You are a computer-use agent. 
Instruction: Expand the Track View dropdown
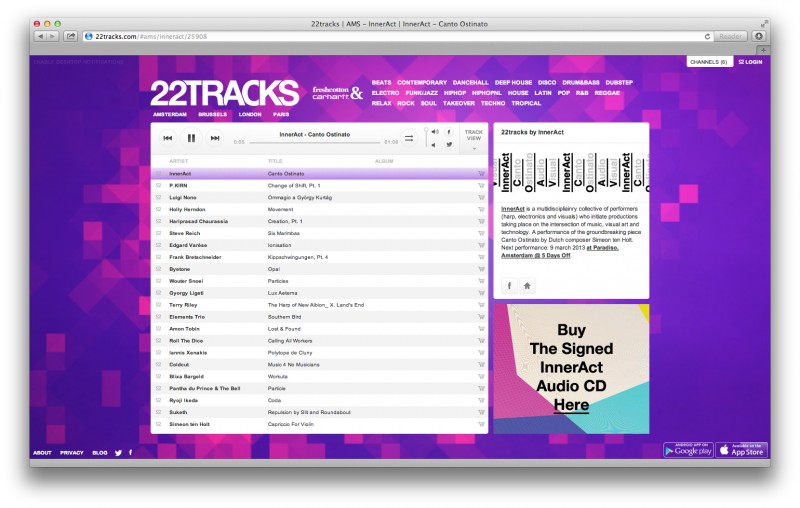(473, 139)
